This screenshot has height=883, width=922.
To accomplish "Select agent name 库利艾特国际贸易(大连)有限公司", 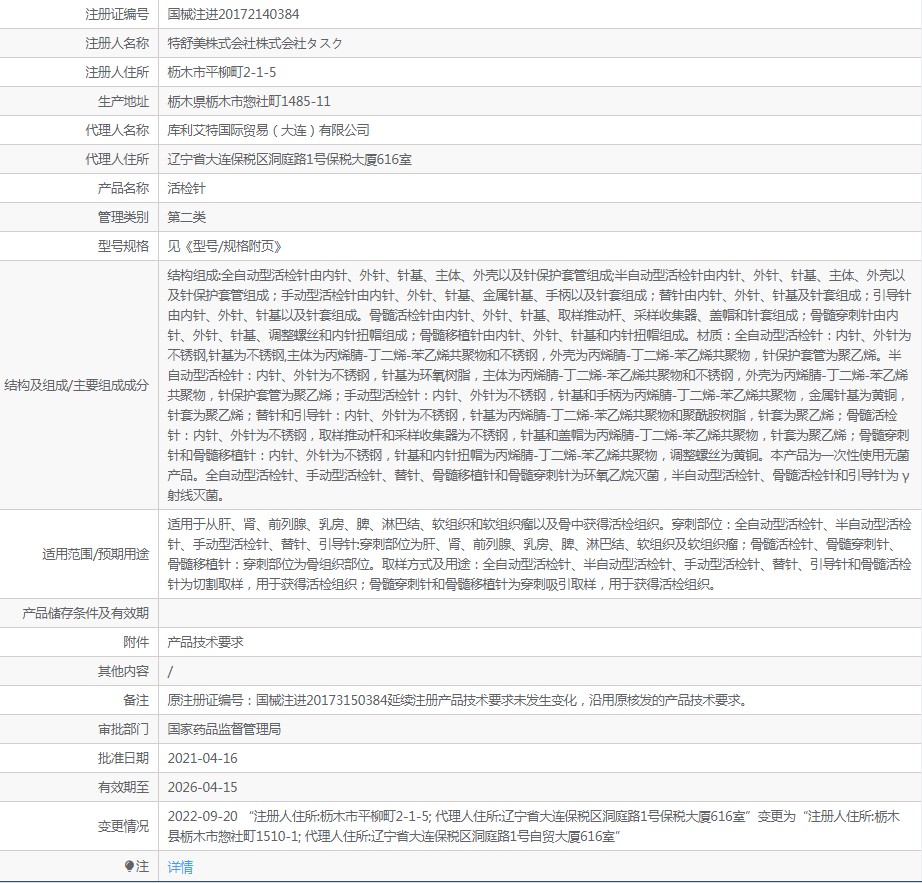I will (x=268, y=130).
